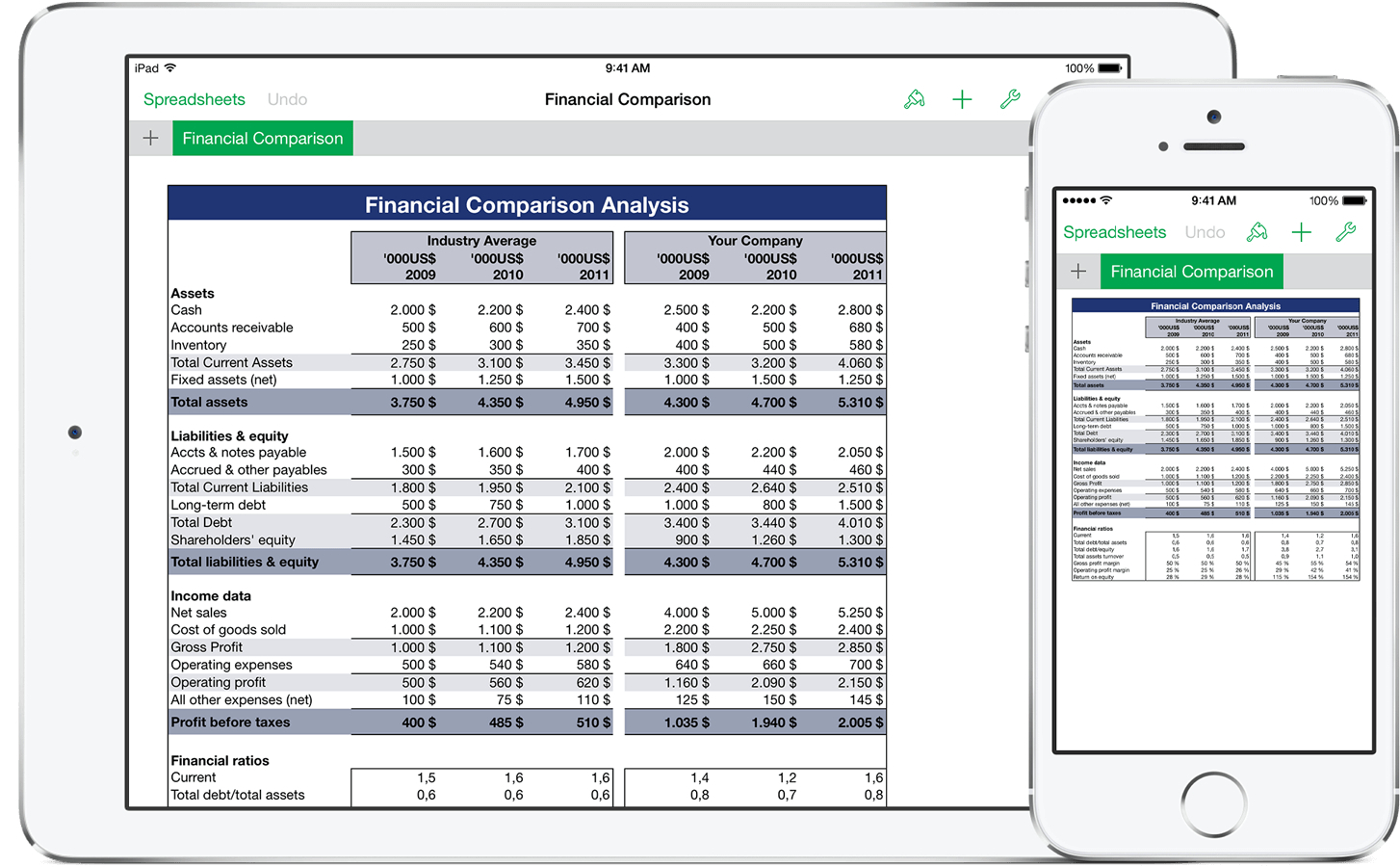
Task: Tap Undo on the iPad toolbar
Action: 287,99
